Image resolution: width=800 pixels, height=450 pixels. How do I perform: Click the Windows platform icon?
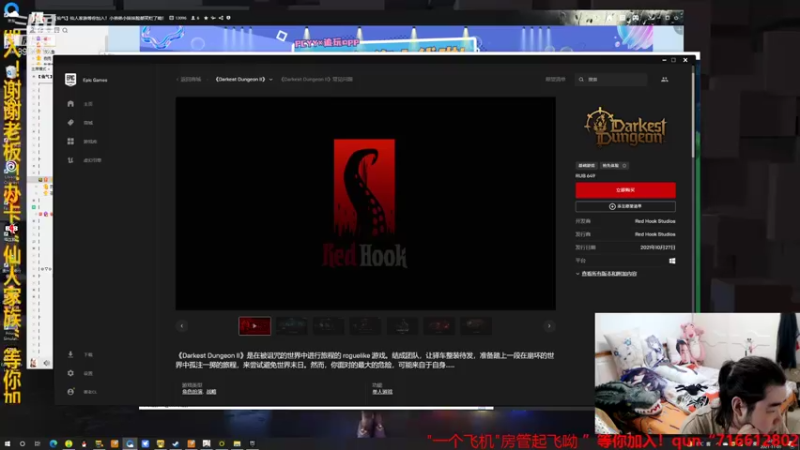[672, 261]
